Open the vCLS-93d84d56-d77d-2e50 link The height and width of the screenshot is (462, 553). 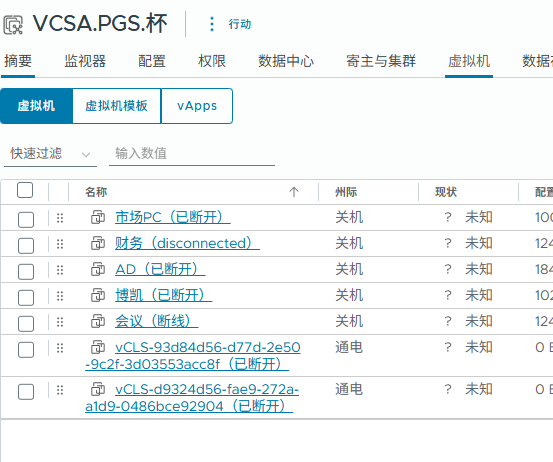point(193,356)
